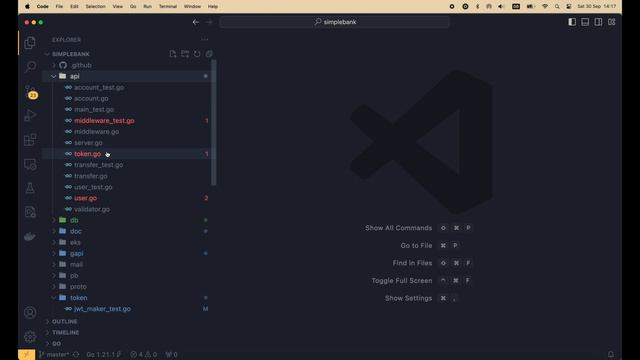The image size is (640, 360).
Task: Open the Edit menu
Action: [x=74, y=7]
